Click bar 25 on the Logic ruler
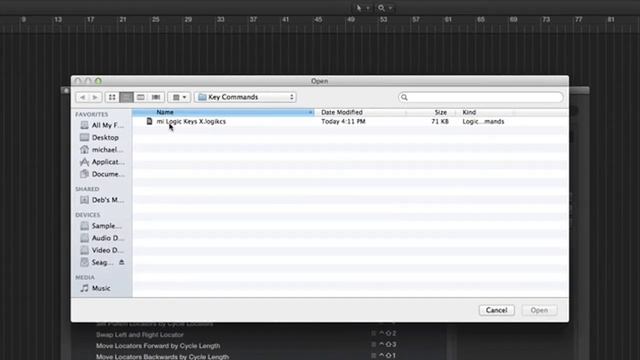 tap(155, 20)
